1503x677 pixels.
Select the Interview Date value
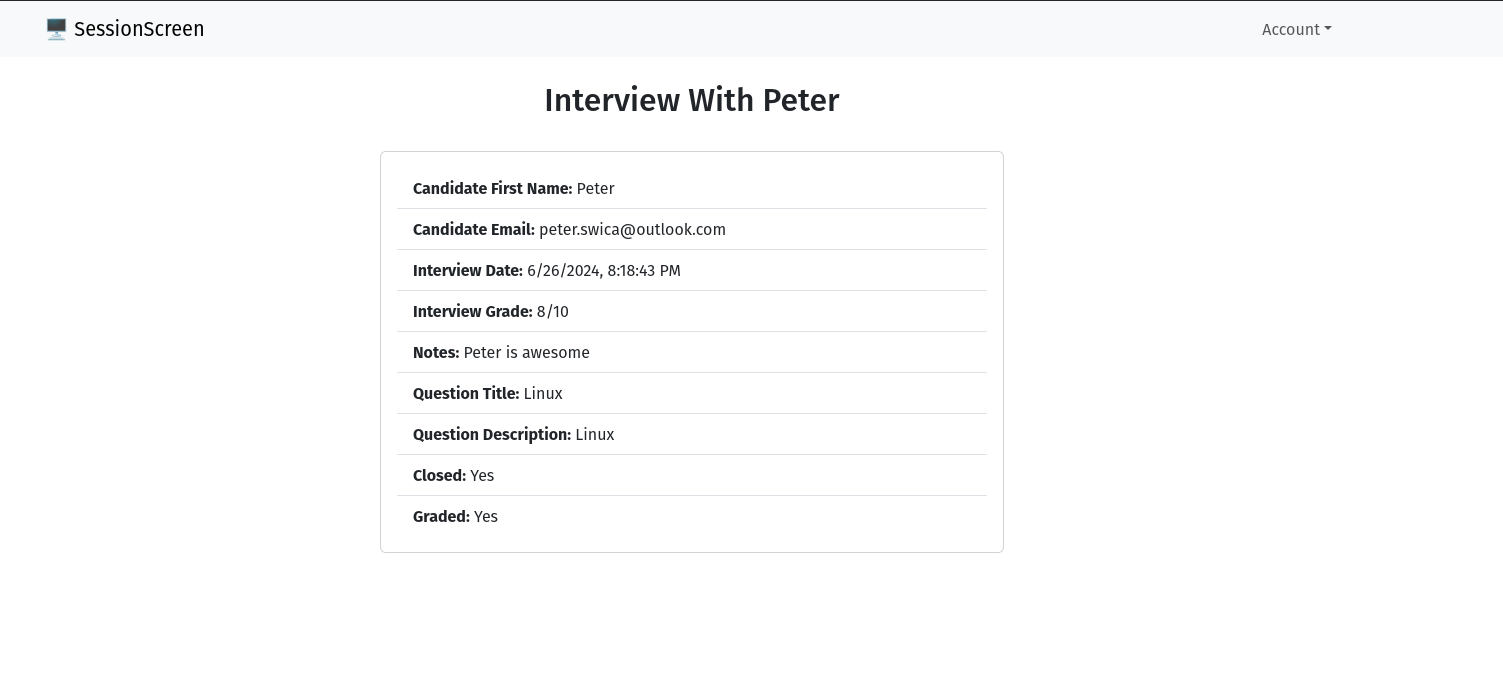click(604, 271)
